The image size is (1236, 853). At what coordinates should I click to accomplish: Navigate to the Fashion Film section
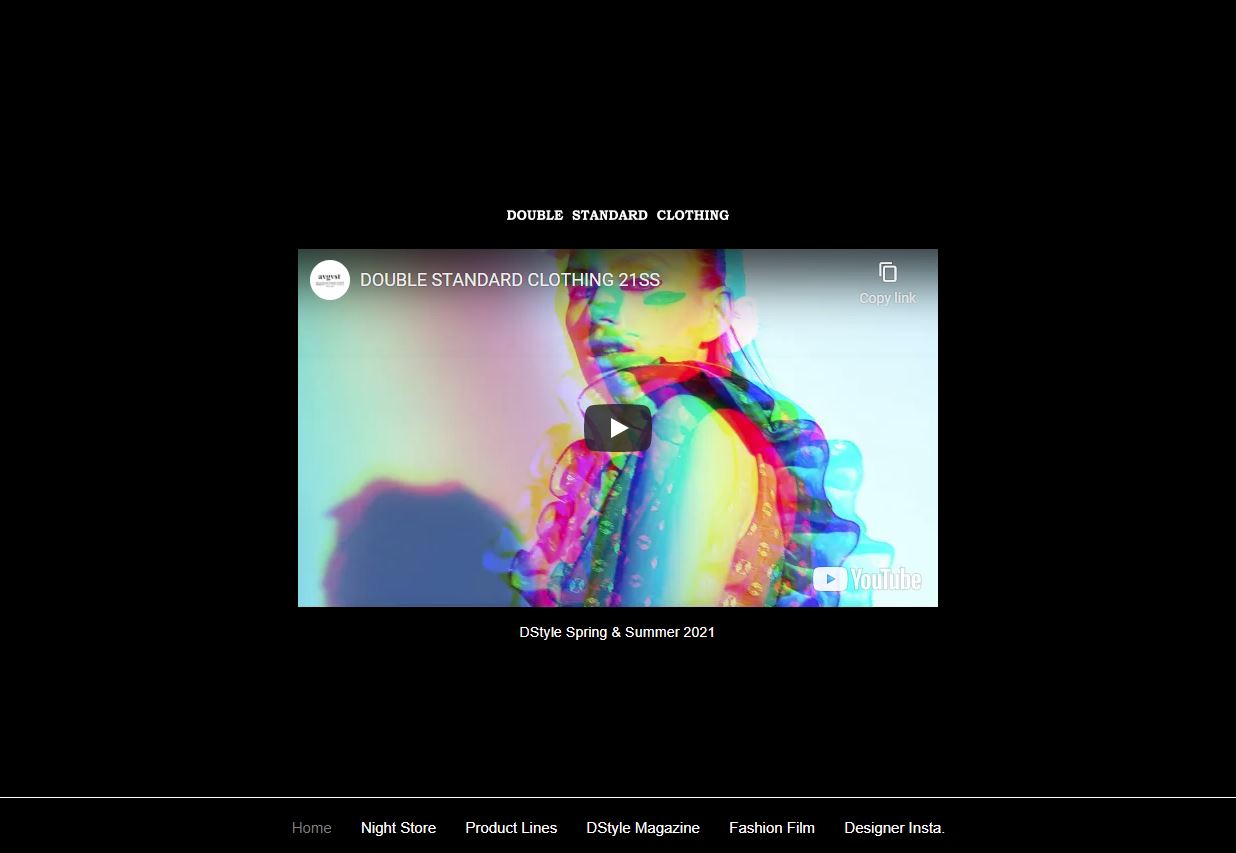click(771, 828)
